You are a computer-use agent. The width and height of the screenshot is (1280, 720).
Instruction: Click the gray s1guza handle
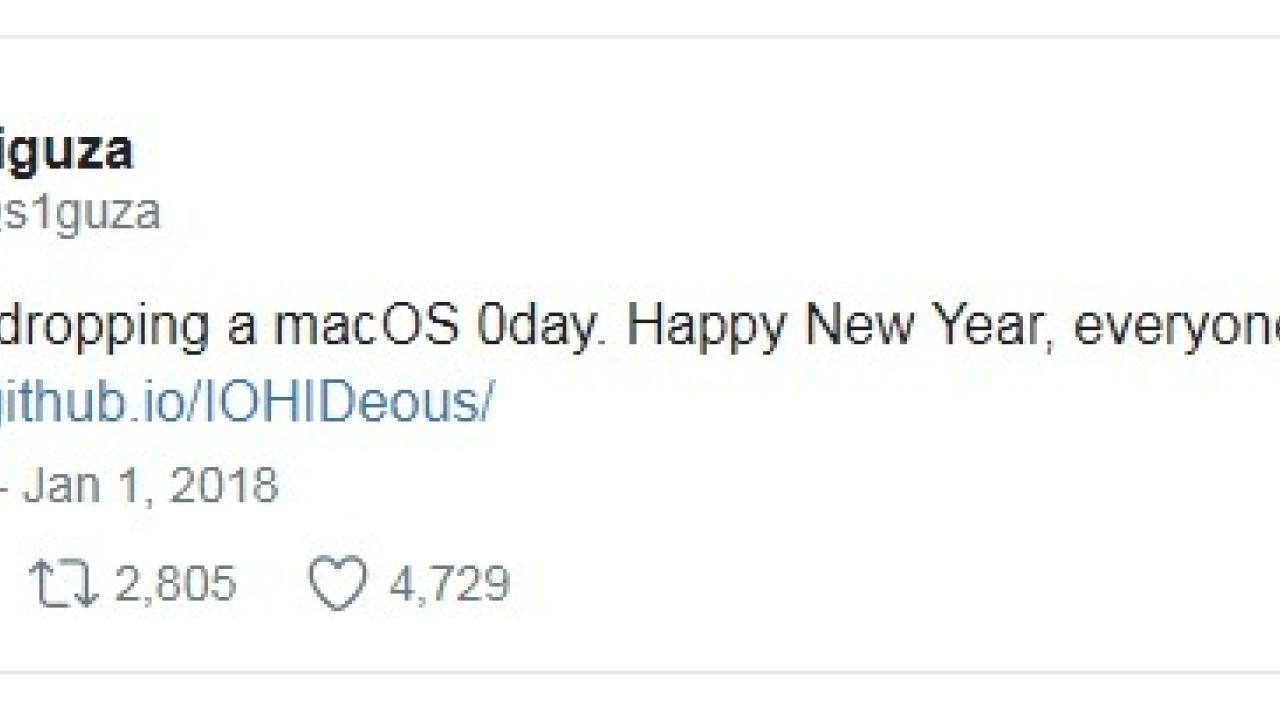tap(80, 213)
